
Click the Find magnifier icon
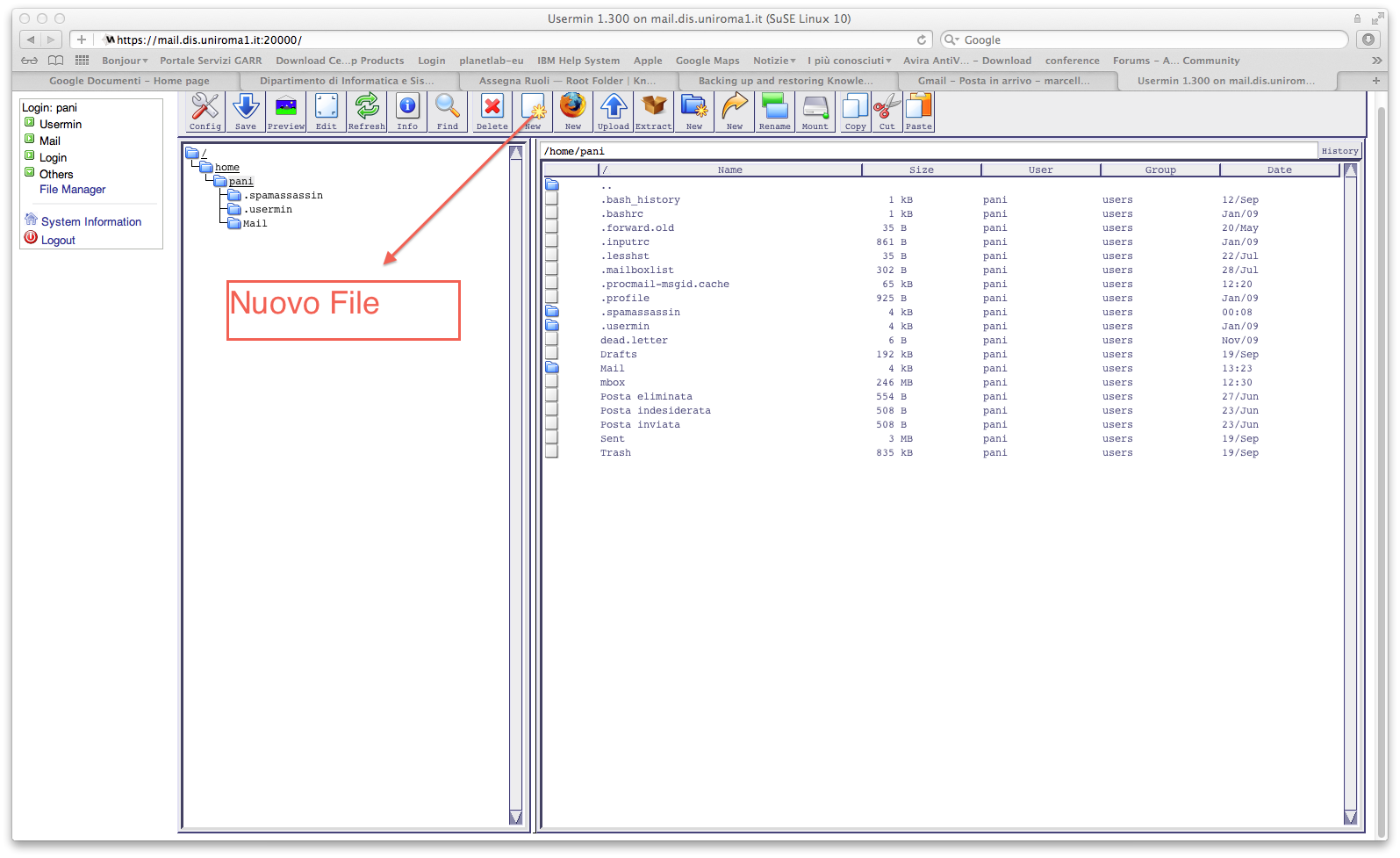[447, 112]
